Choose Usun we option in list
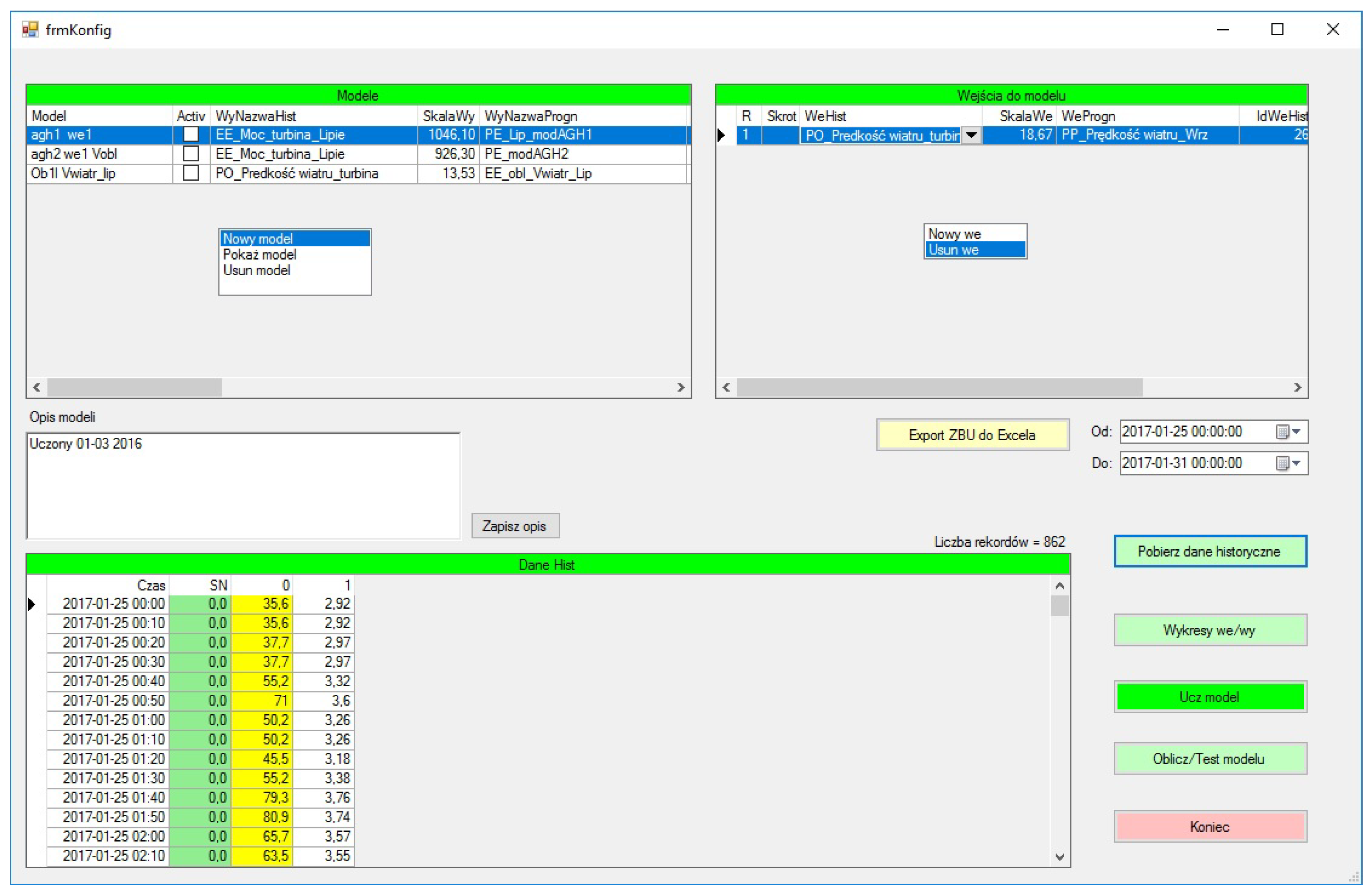 954,250
